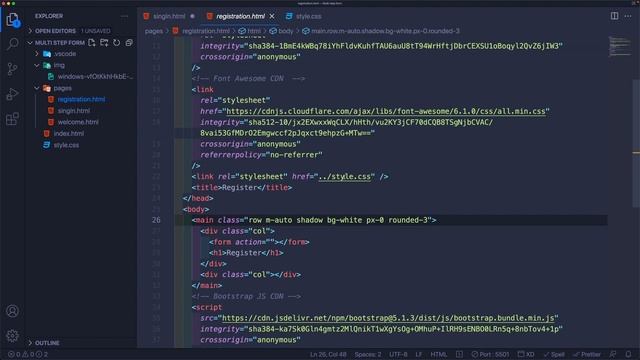Click line number 26 in gutter

[156, 220]
